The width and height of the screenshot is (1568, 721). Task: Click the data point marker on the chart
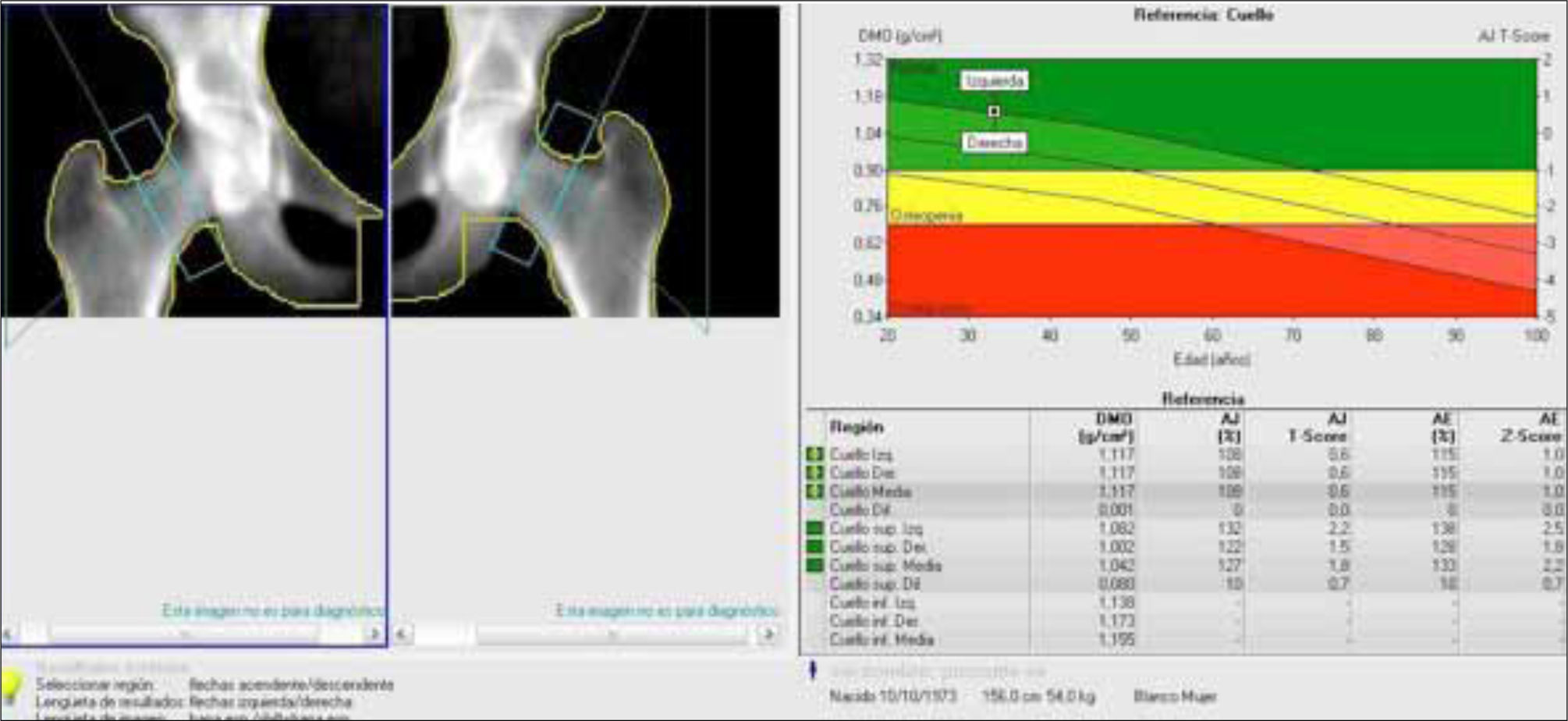click(x=994, y=112)
